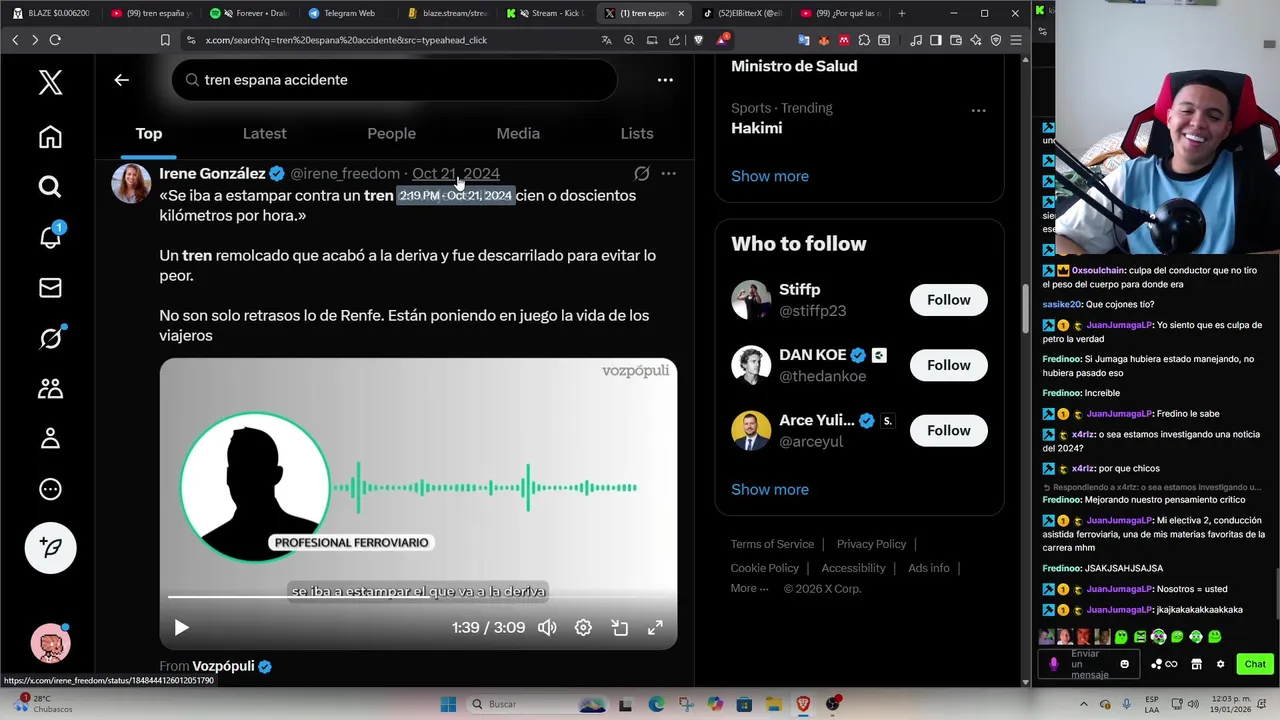1280x720 pixels.
Task: Open the Oct 21, 2024 post timestamp
Action: pos(455,174)
